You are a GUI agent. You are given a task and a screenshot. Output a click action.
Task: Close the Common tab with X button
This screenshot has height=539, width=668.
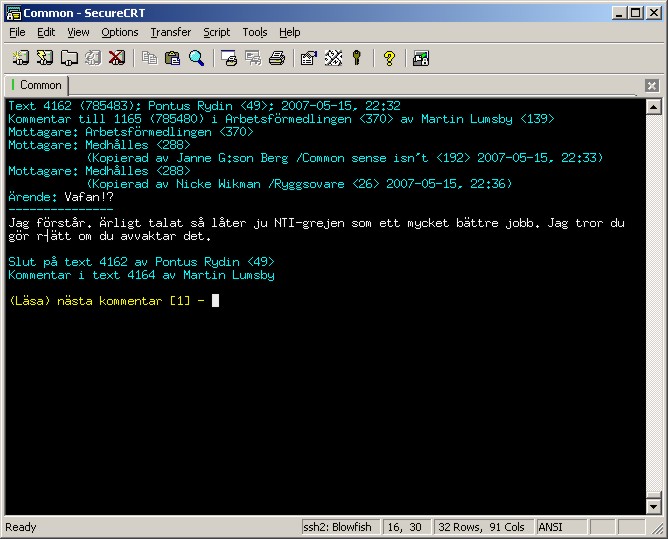[x=651, y=86]
